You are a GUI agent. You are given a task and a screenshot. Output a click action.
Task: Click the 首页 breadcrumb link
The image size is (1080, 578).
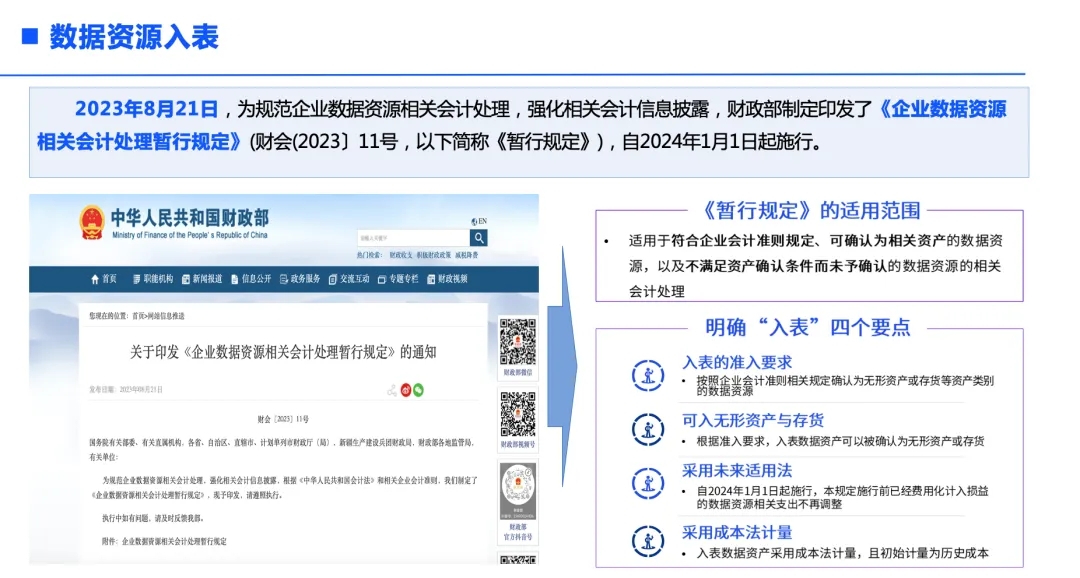tap(138, 316)
